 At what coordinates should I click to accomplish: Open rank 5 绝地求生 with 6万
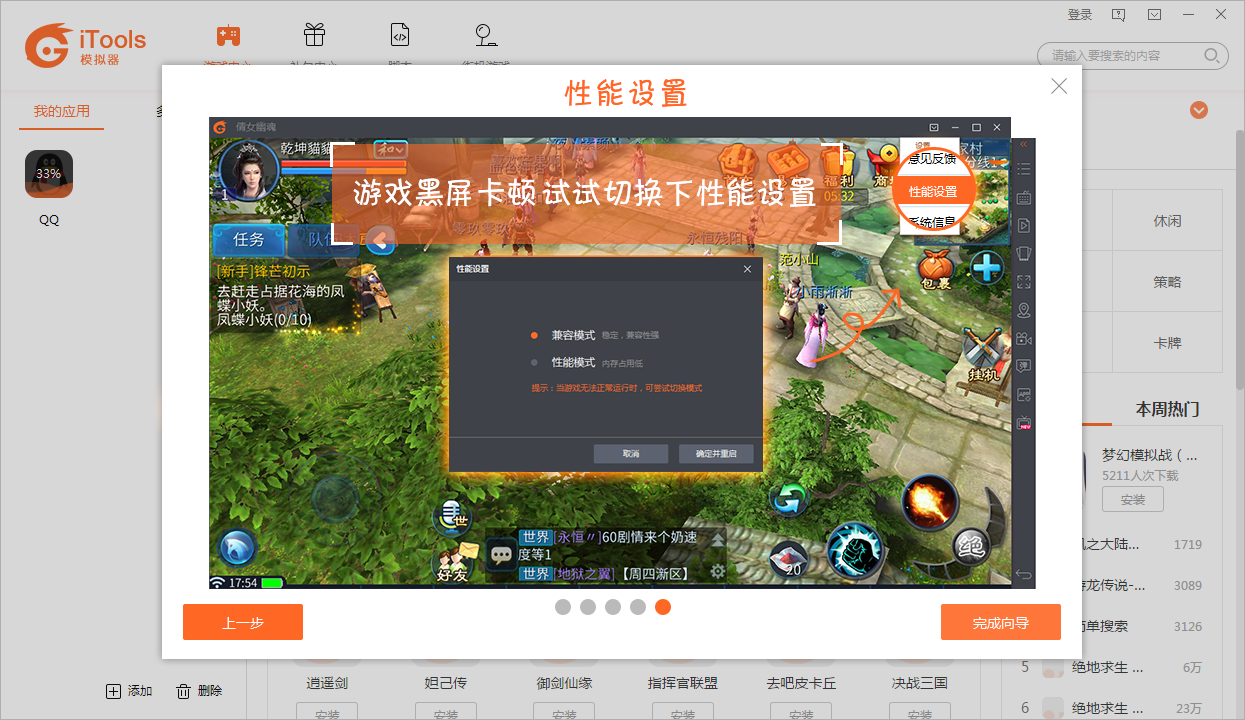click(1112, 667)
